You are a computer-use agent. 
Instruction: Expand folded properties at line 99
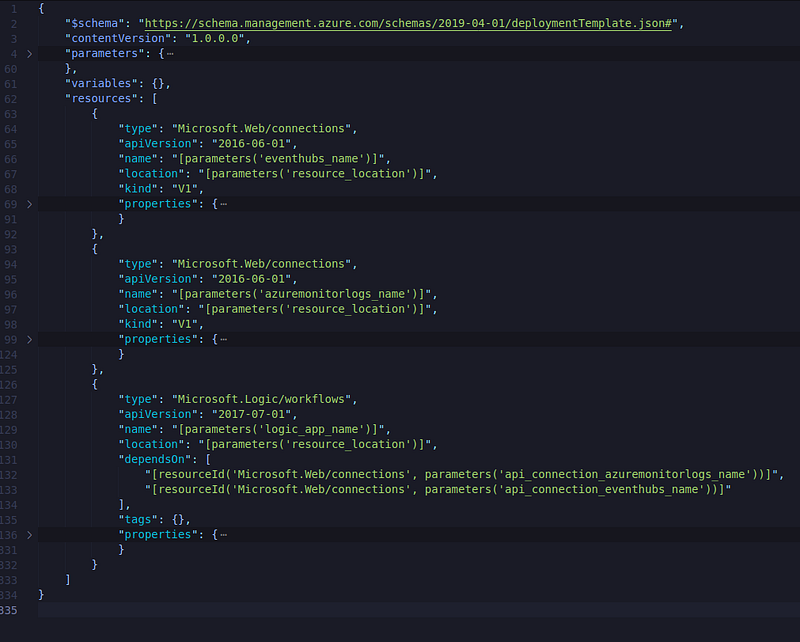click(x=30, y=339)
